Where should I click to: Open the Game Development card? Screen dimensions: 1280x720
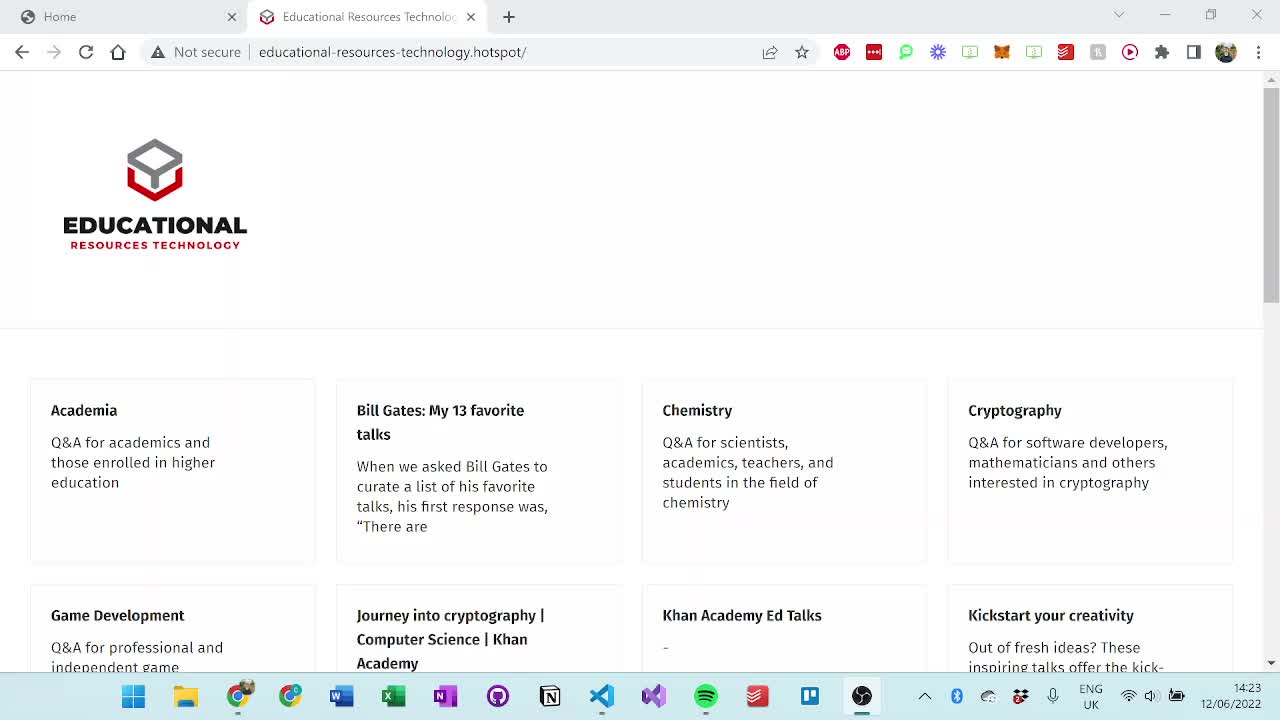coord(173,628)
